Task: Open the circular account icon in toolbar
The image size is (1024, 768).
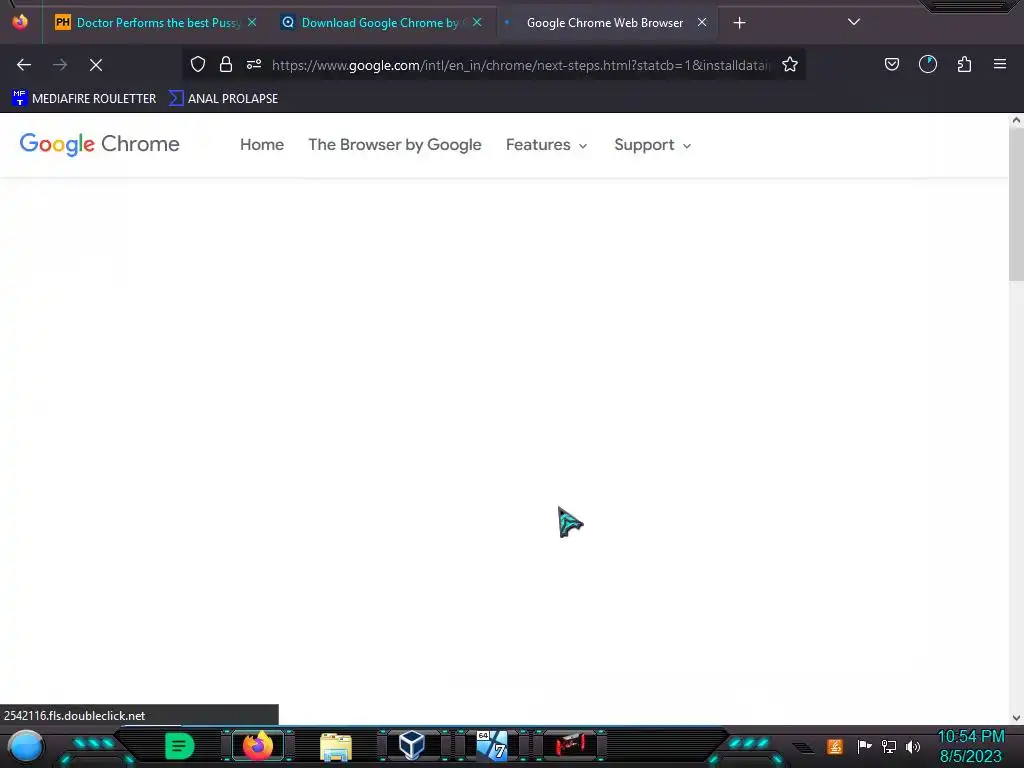Action: click(928, 64)
